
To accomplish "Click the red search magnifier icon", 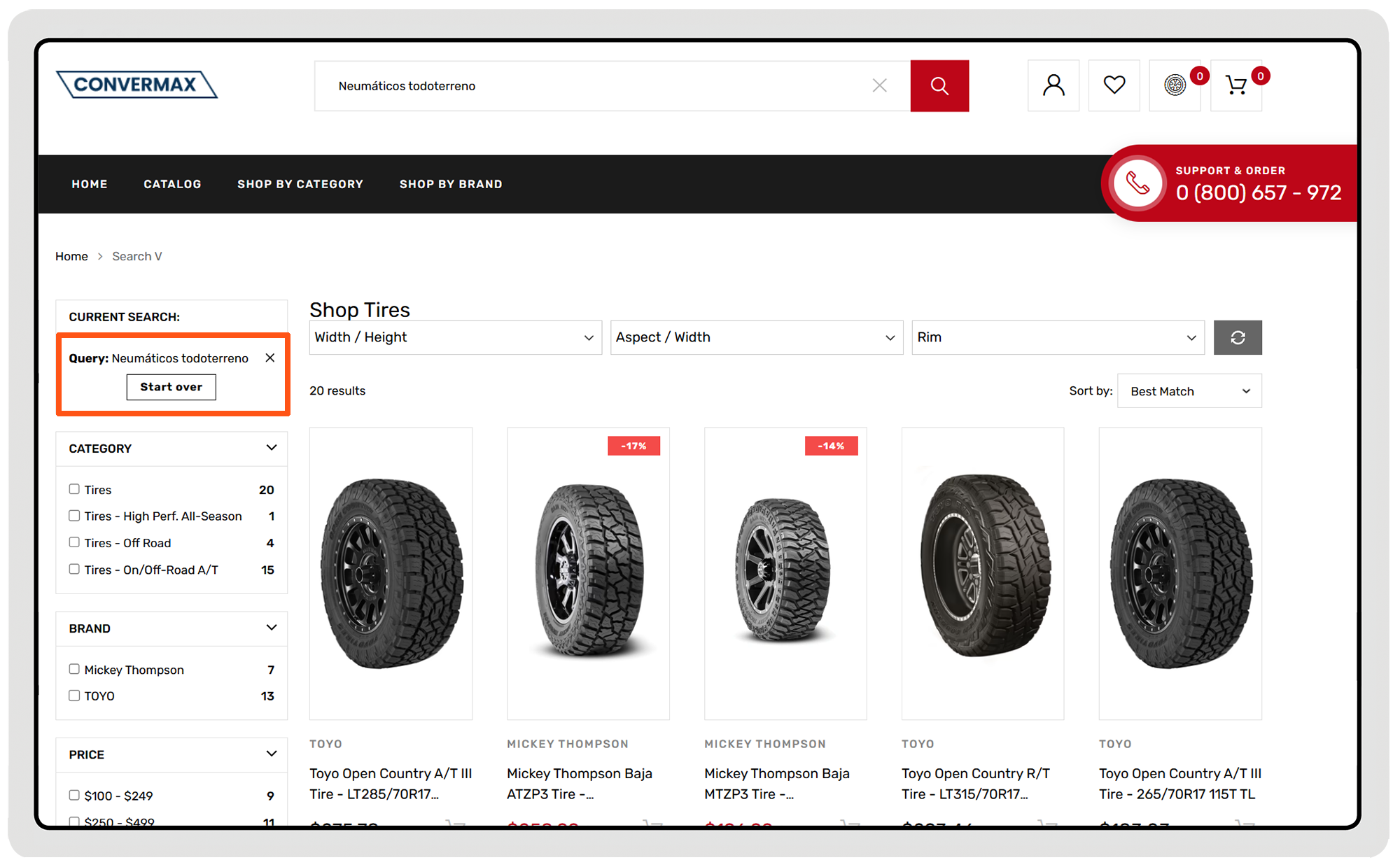I will tap(939, 85).
